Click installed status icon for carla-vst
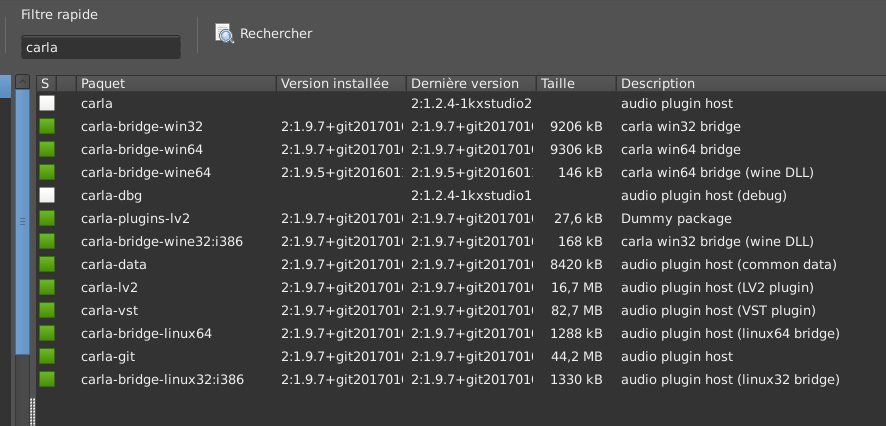The image size is (886, 426). point(47,310)
